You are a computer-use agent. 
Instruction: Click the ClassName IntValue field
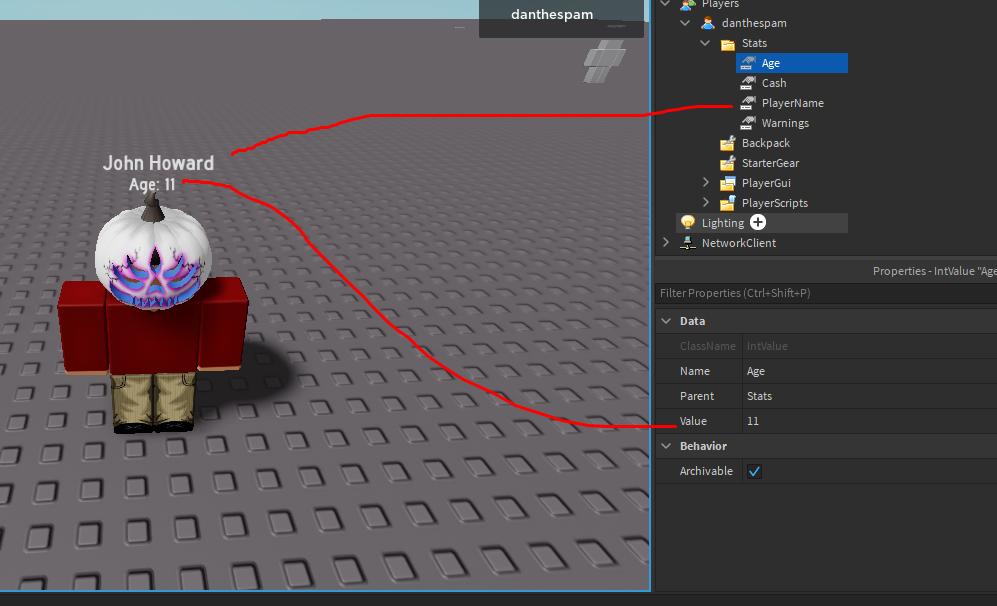coord(869,347)
